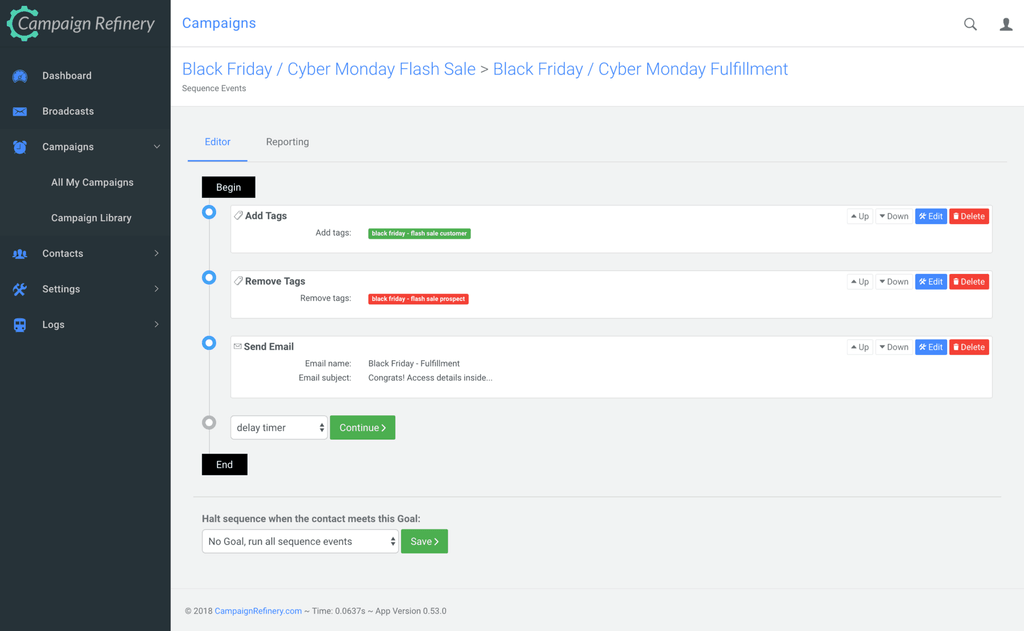Image resolution: width=1024 pixels, height=631 pixels.
Task: Expand the Contacts sidebar chevron
Action: (157, 253)
